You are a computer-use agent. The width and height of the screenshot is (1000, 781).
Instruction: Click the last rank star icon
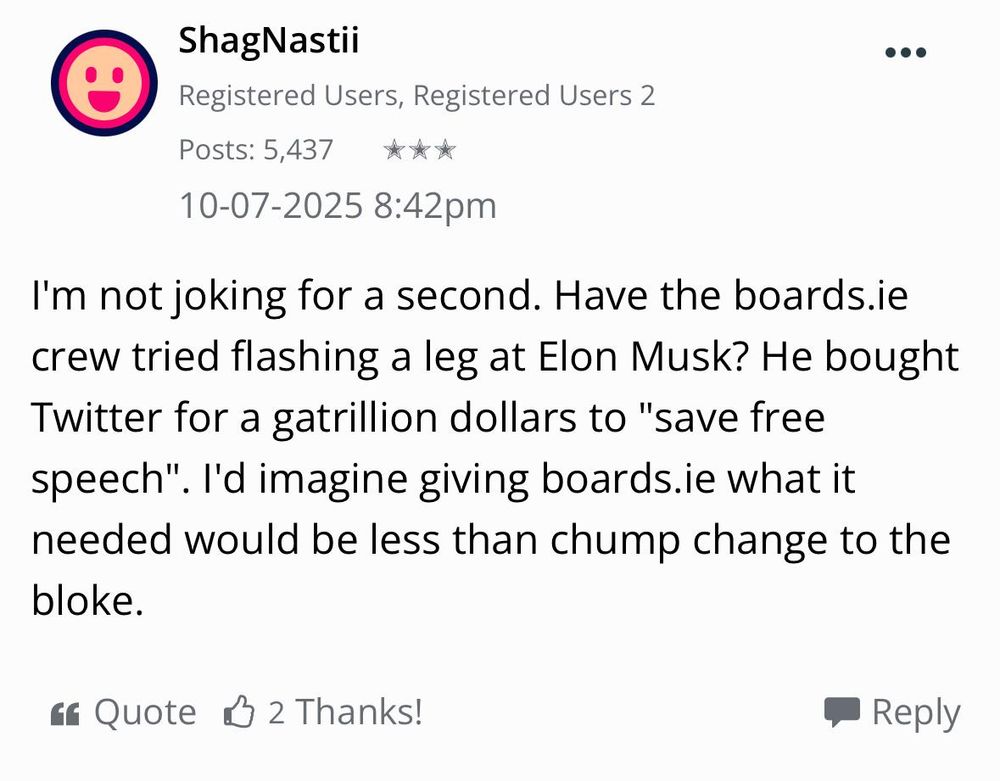(x=446, y=151)
